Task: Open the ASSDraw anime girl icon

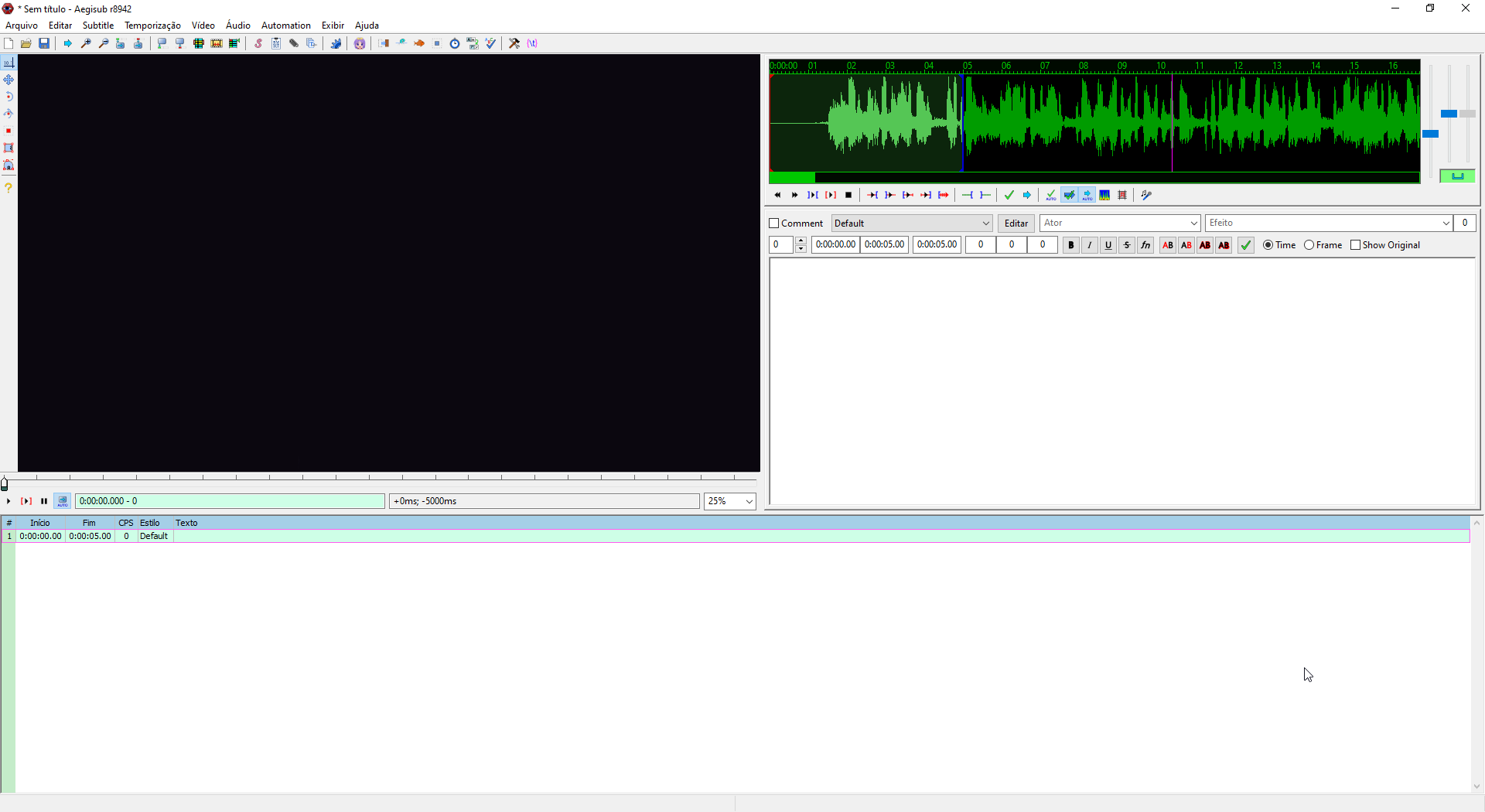Action: 360,43
